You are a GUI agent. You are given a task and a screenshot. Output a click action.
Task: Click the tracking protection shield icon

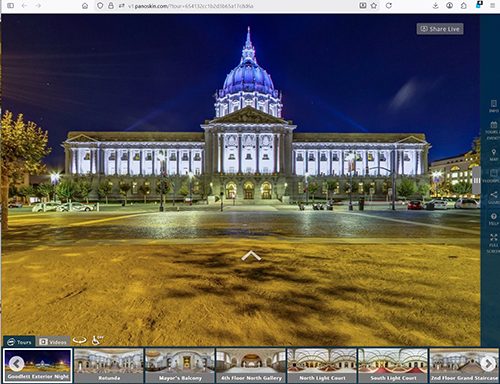point(100,6)
